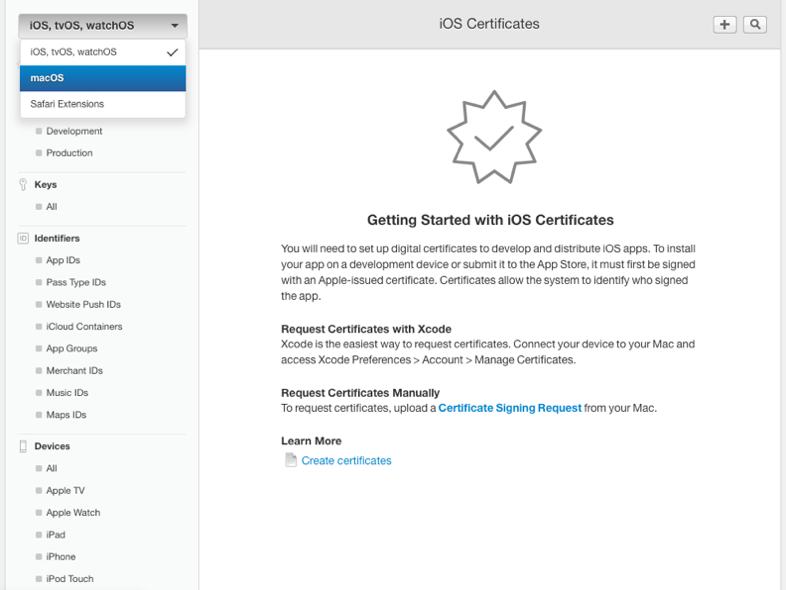Click the Keys section key icon
Screen dimensions: 786x590
pos(23,185)
